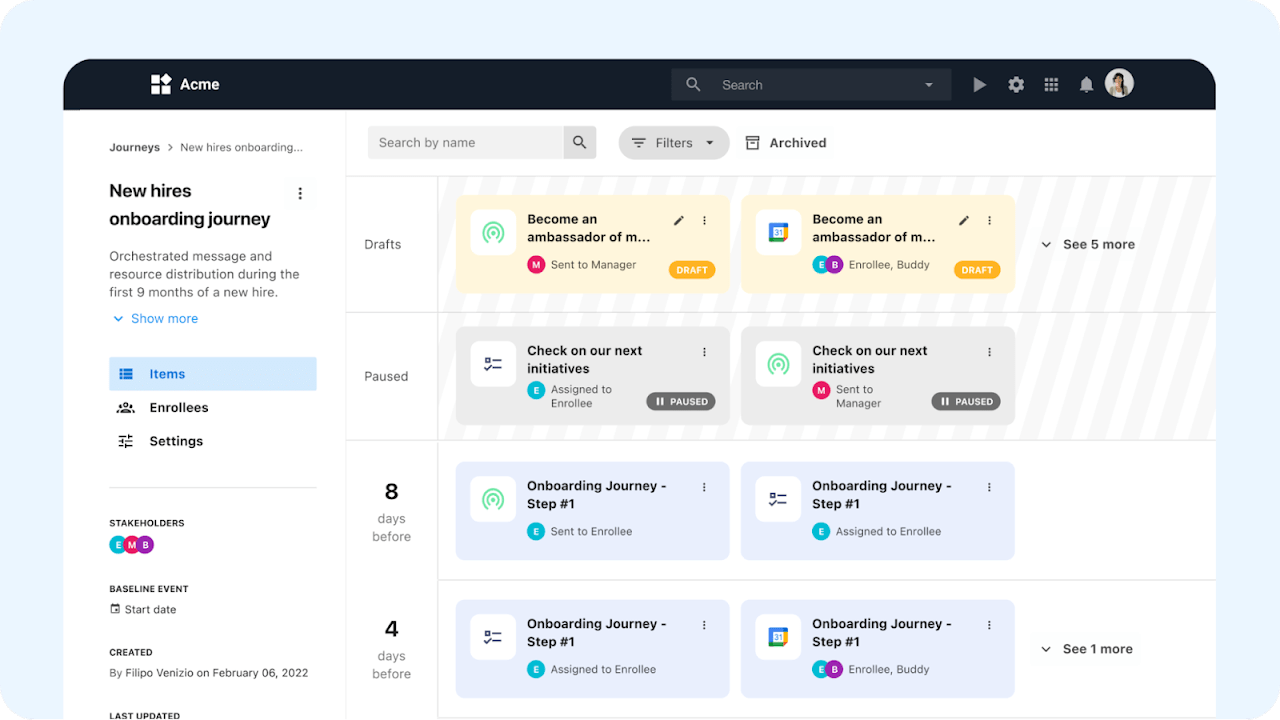
Task: Click the Drafts row label
Action: pyautogui.click(x=383, y=244)
